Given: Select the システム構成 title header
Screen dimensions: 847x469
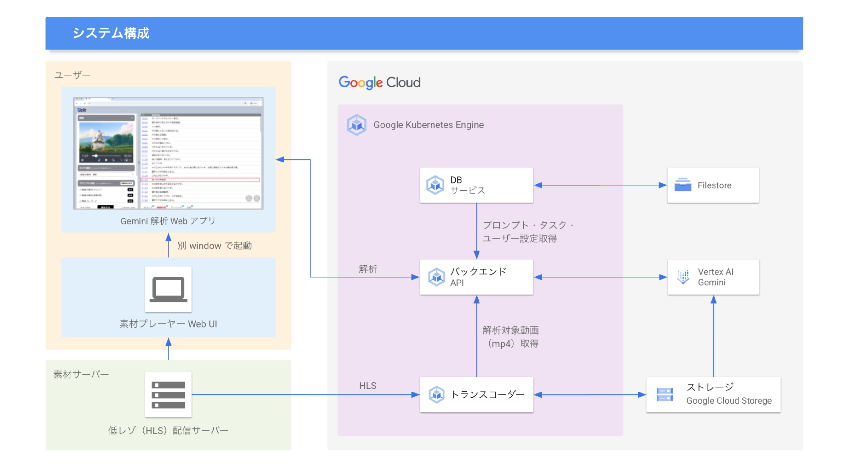Looking at the screenshot, I should click(x=111, y=33).
